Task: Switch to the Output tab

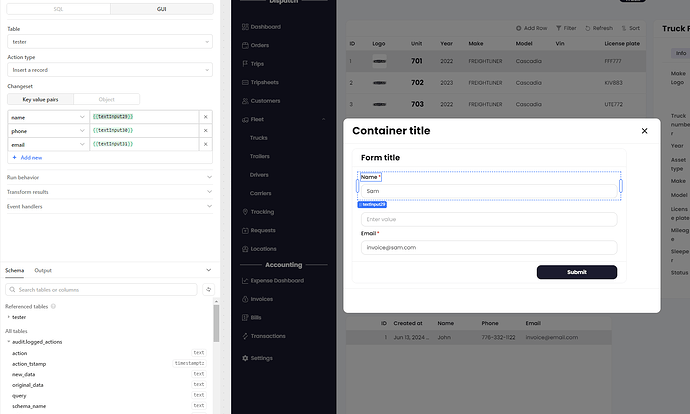Action: point(43,270)
